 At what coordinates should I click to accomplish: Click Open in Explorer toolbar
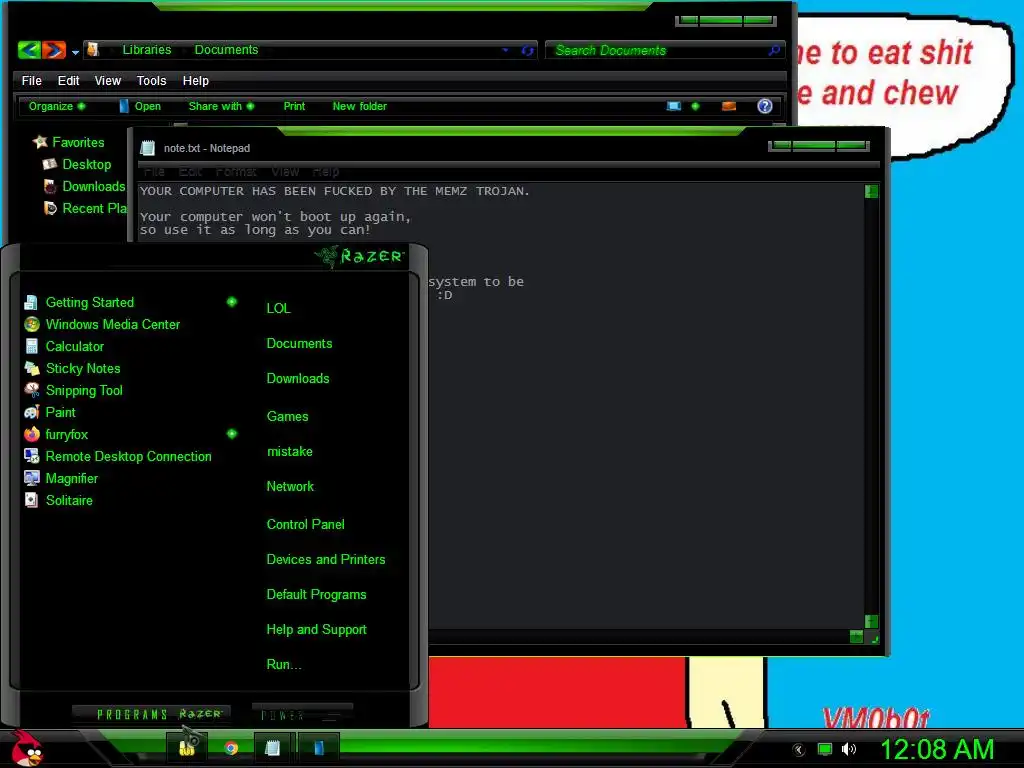(140, 106)
